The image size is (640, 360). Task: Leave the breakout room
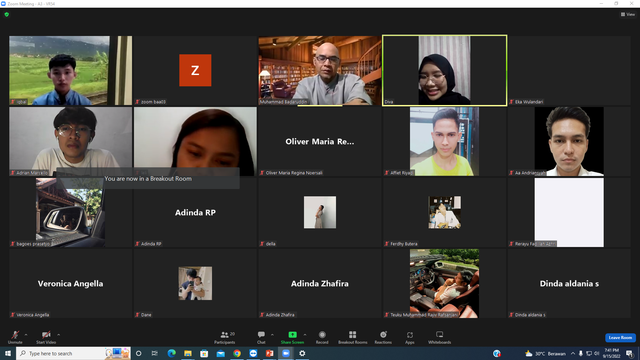click(x=620, y=338)
